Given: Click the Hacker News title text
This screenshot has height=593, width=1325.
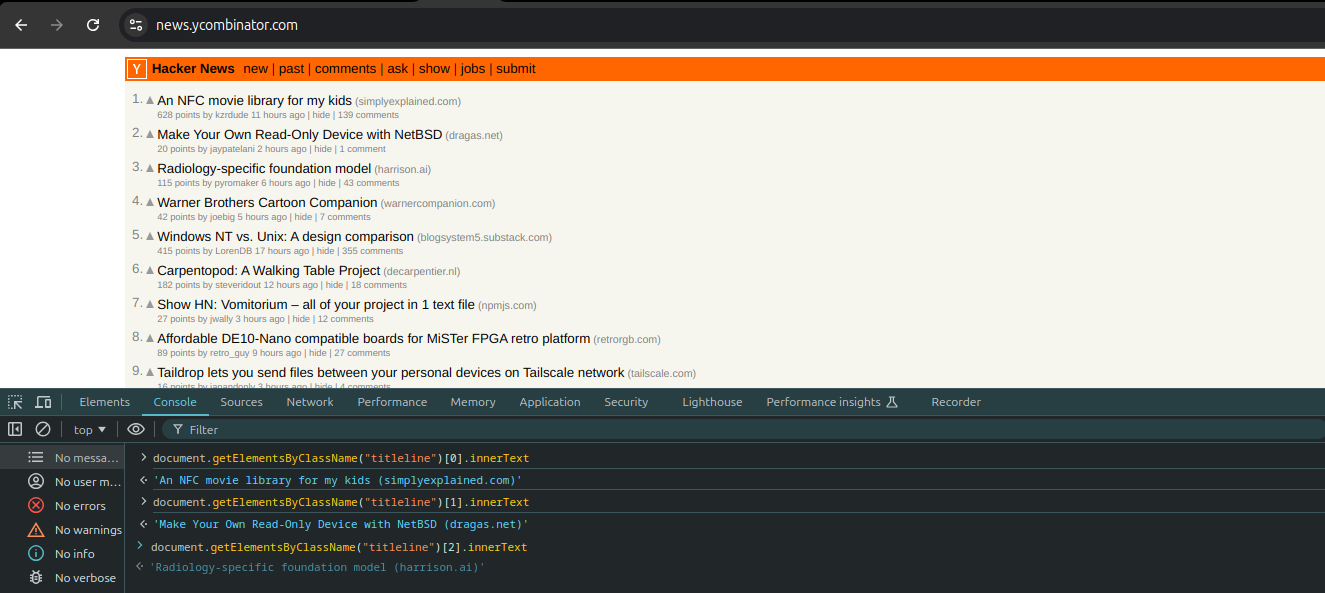Looking at the screenshot, I should point(193,69).
